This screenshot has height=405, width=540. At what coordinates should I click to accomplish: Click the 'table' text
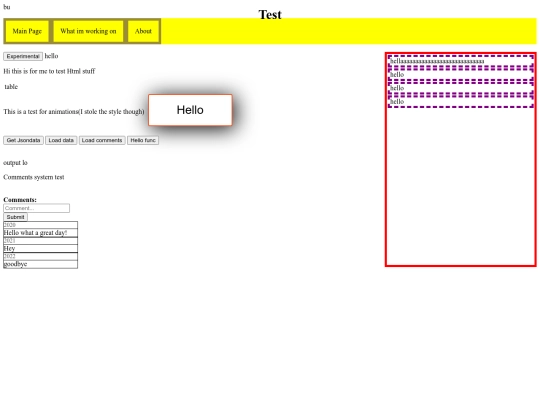click(x=11, y=87)
